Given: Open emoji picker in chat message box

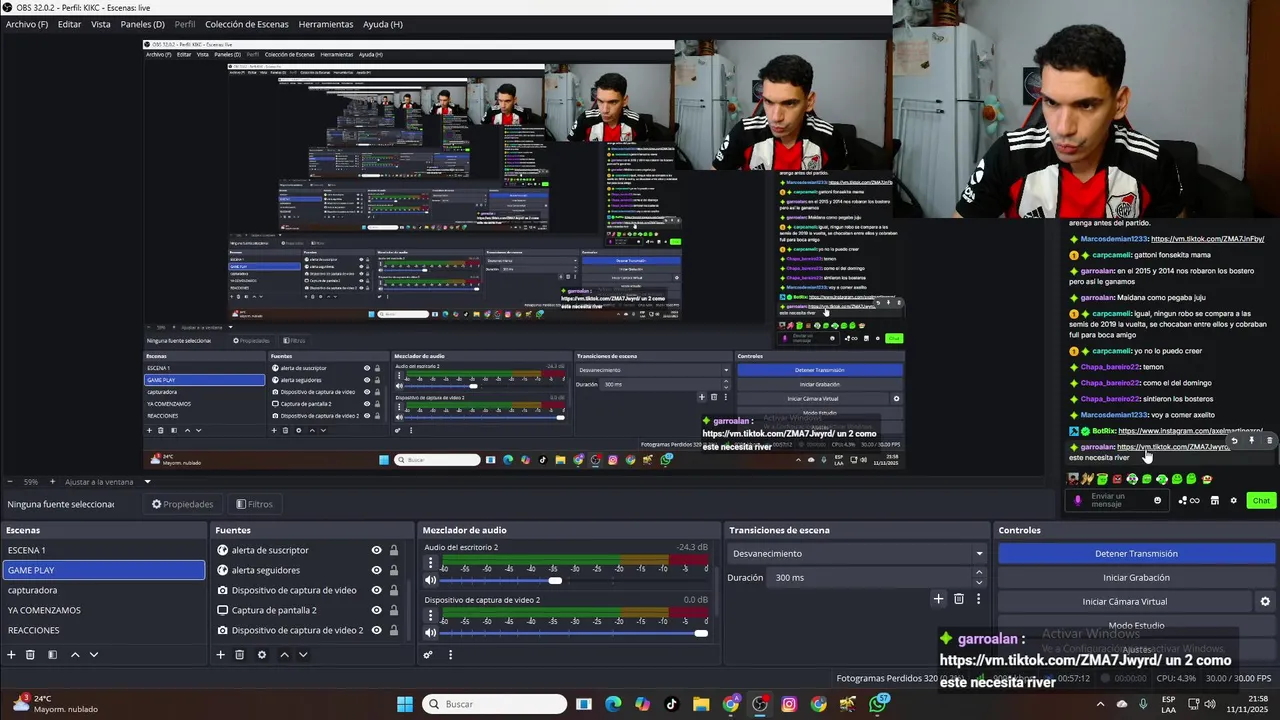Looking at the screenshot, I should pyautogui.click(x=1158, y=500).
